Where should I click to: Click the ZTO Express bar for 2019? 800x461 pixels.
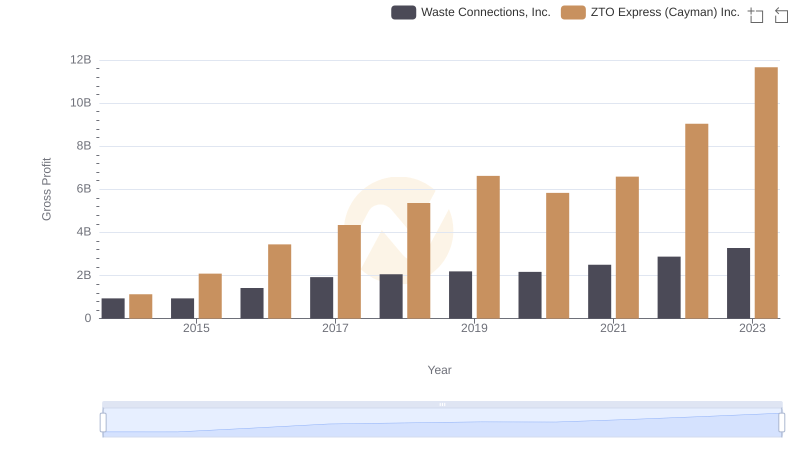[x=488, y=247]
